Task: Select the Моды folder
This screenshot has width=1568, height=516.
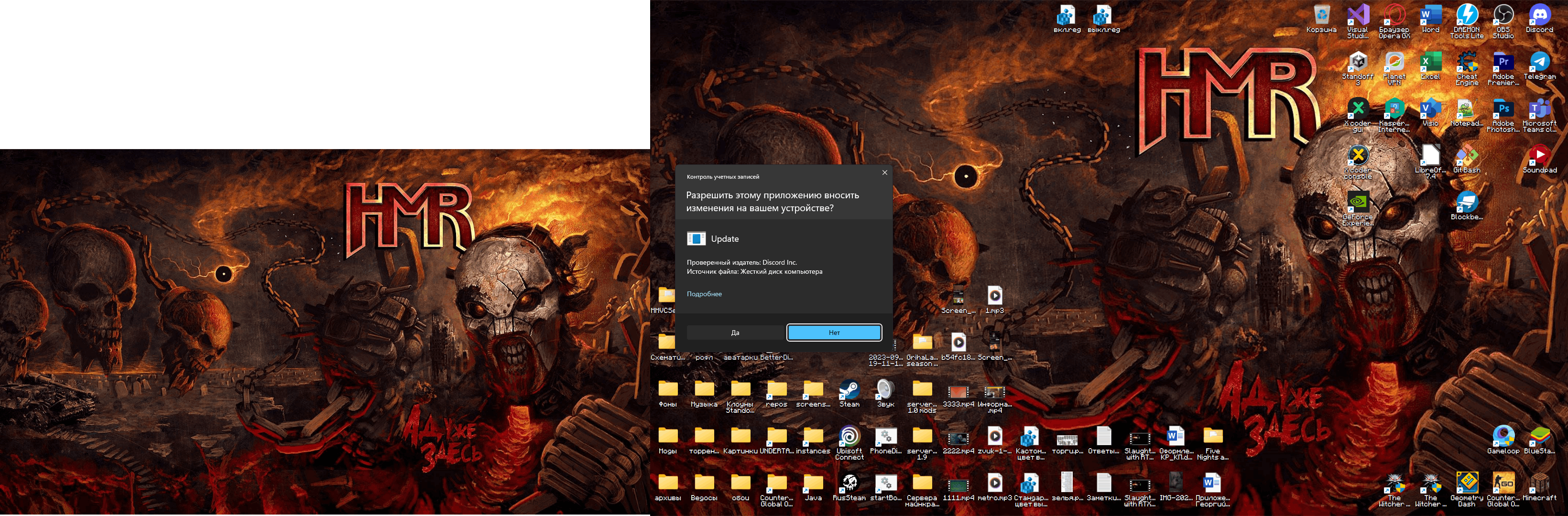Action: tap(668, 441)
